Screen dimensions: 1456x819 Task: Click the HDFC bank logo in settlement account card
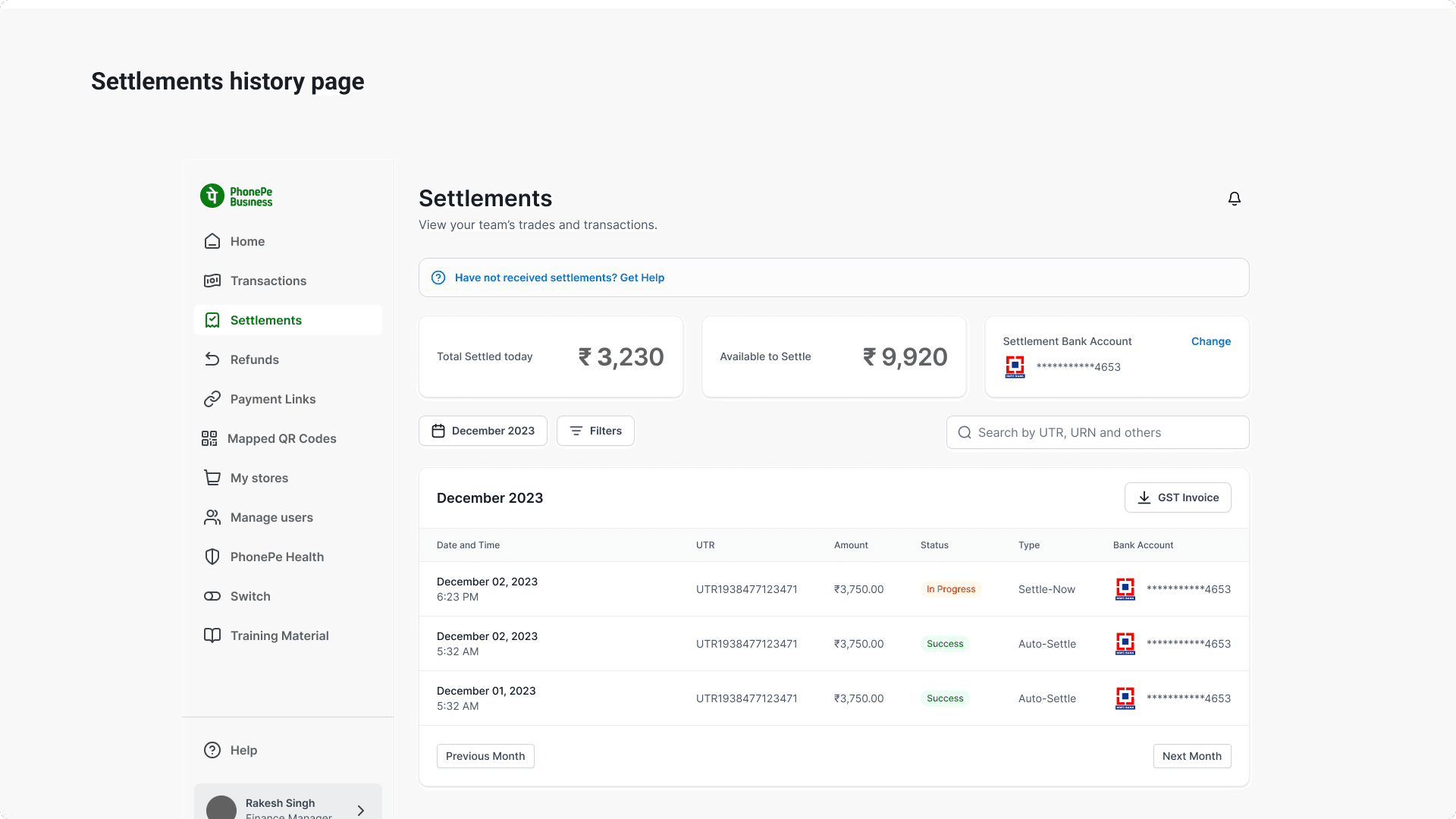[1015, 367]
